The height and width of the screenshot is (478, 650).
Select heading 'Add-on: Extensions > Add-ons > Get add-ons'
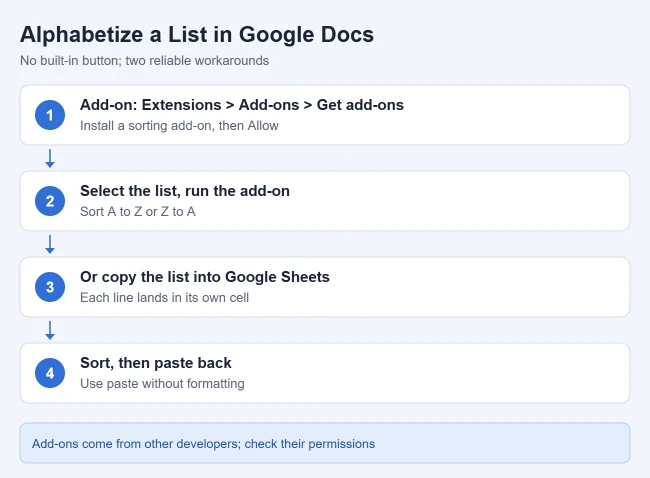pos(242,105)
